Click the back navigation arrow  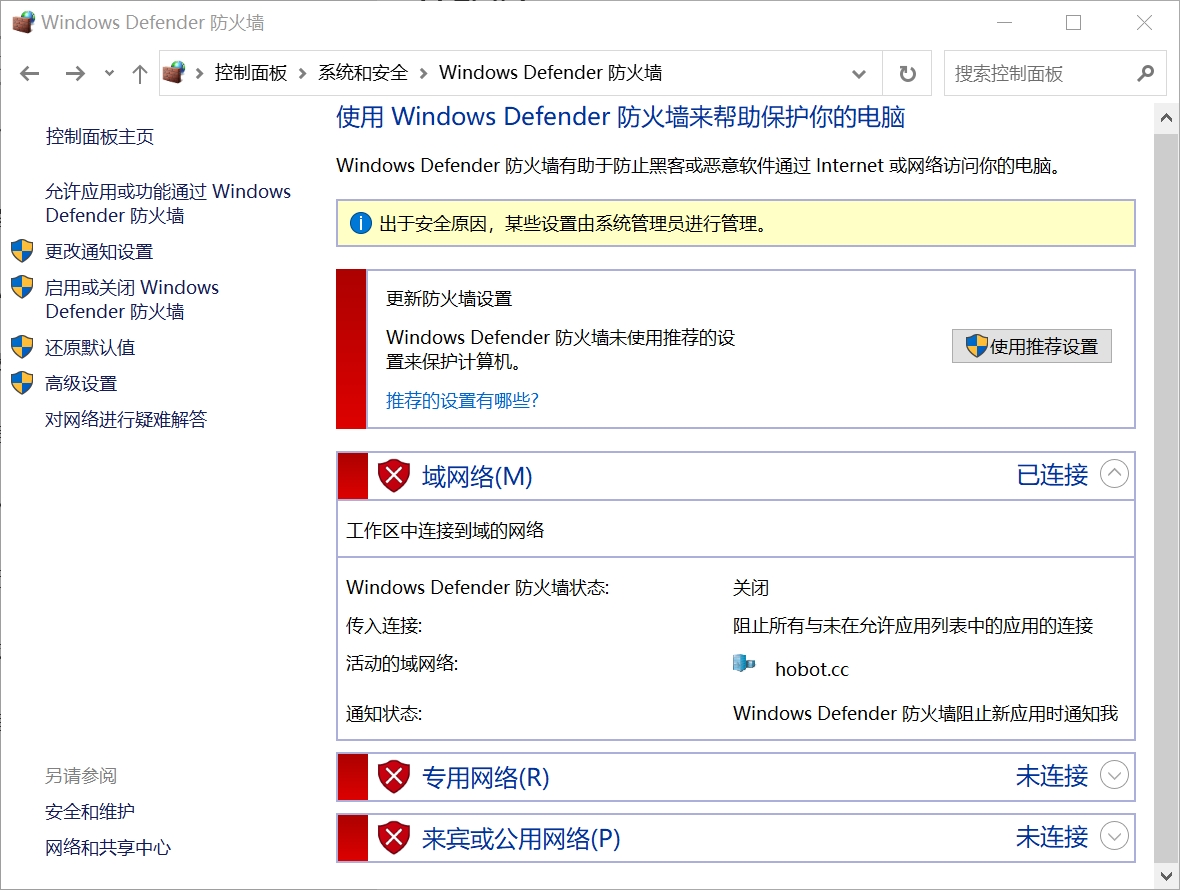pyautogui.click(x=30, y=73)
